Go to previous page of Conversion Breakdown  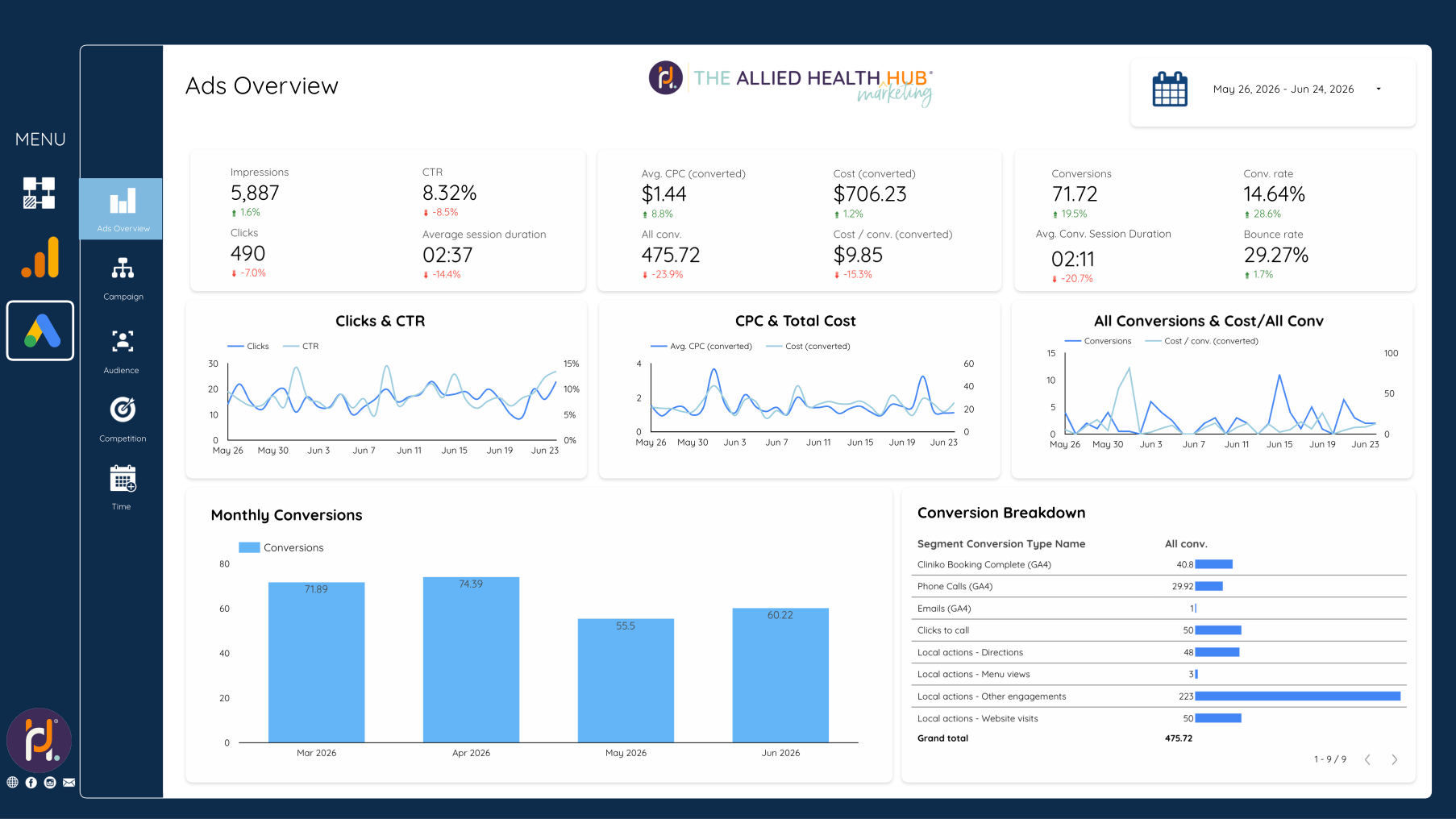click(1367, 759)
